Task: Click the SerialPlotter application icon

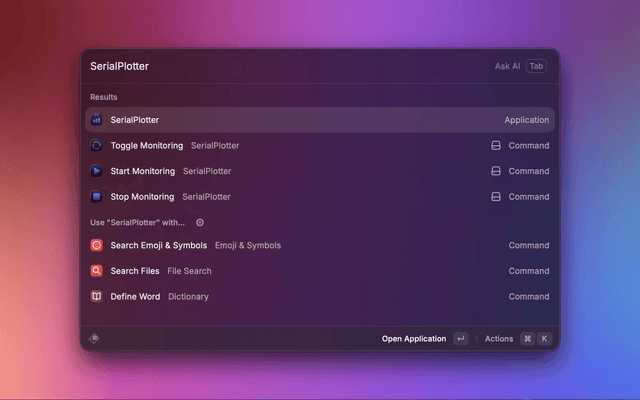Action: pyautogui.click(x=97, y=120)
